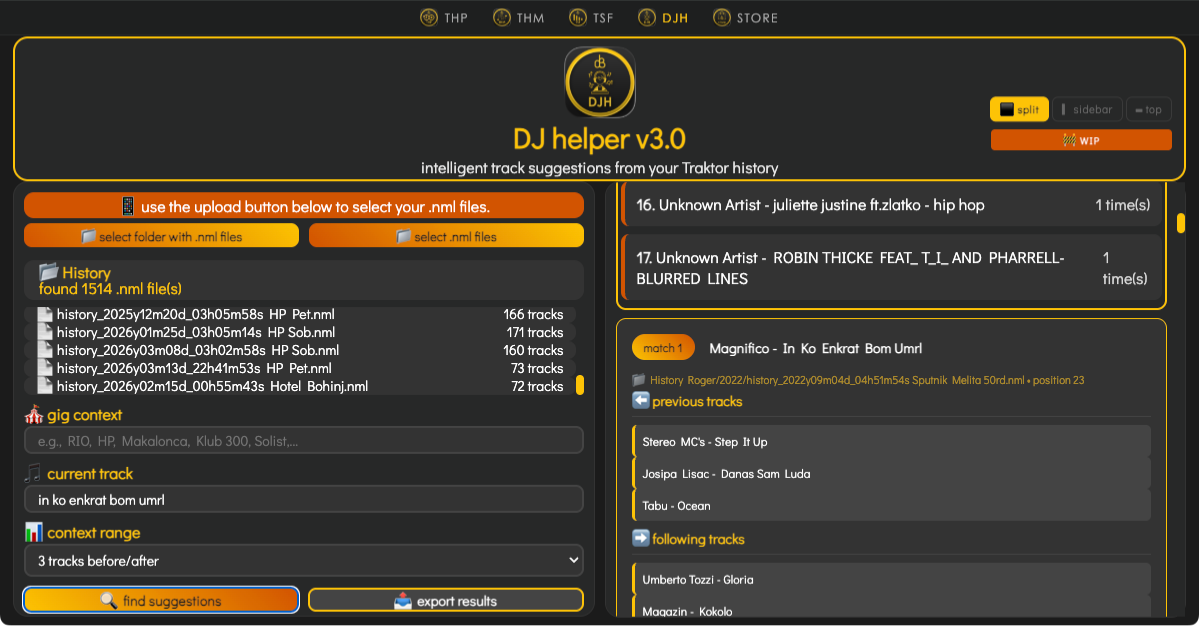Select history_2026y01m25d HP Sob.nml file
The width and height of the screenshot is (1199, 626).
(300, 332)
